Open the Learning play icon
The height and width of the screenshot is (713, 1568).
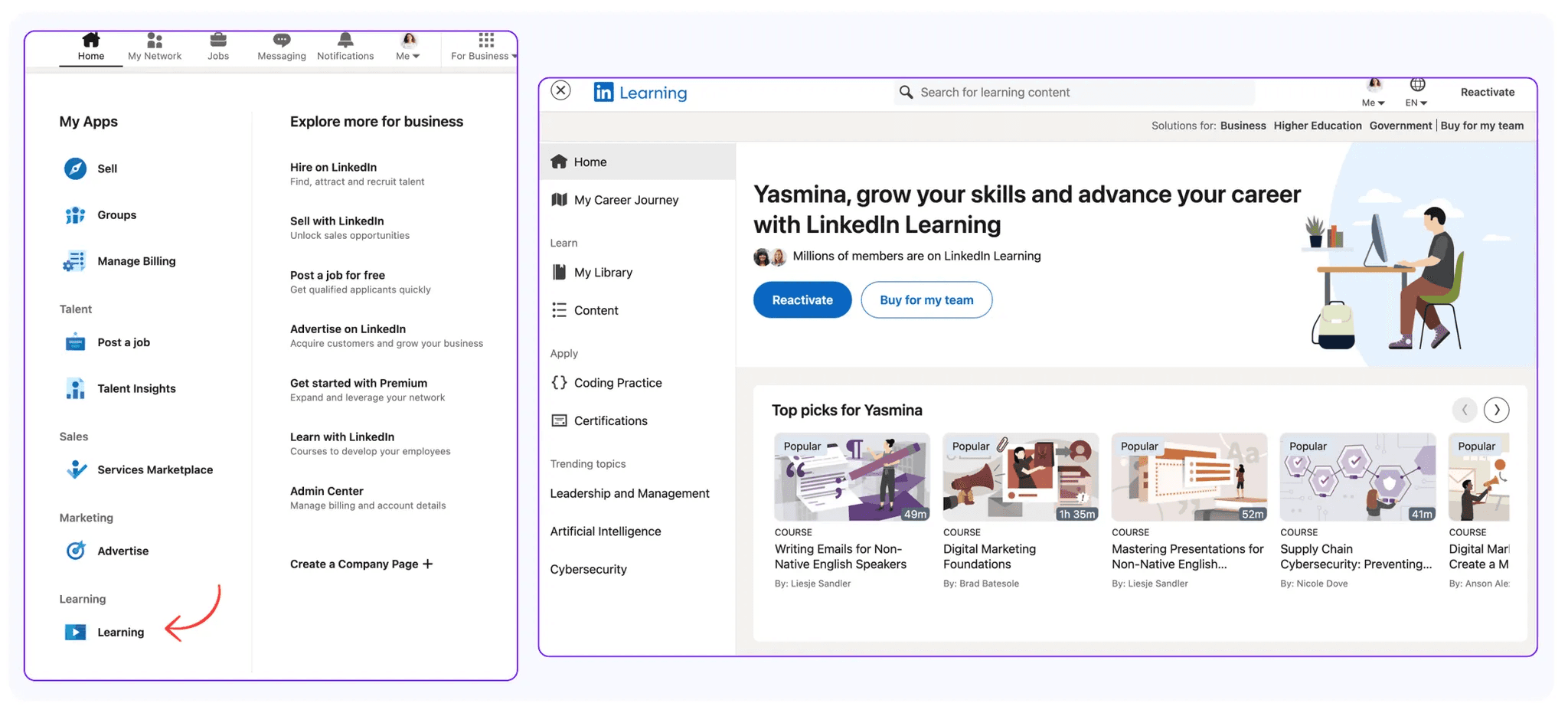pos(75,632)
